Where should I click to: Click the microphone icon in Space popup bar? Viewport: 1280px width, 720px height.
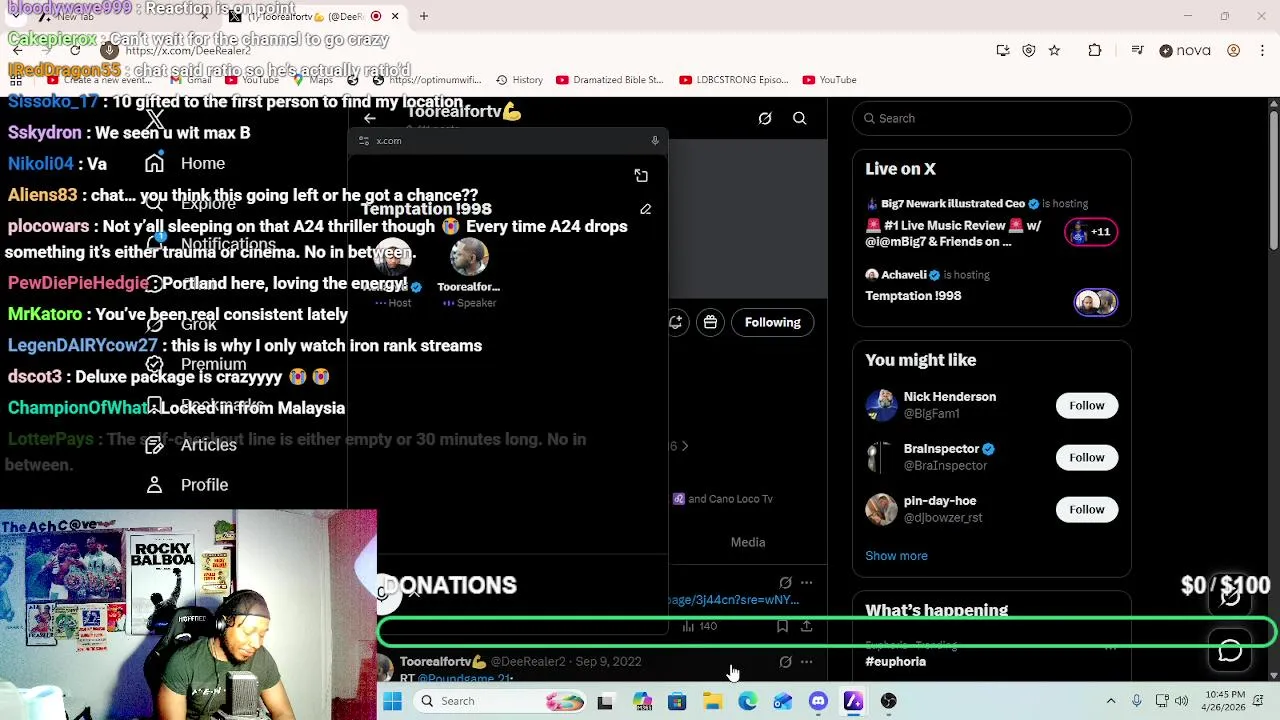point(655,141)
